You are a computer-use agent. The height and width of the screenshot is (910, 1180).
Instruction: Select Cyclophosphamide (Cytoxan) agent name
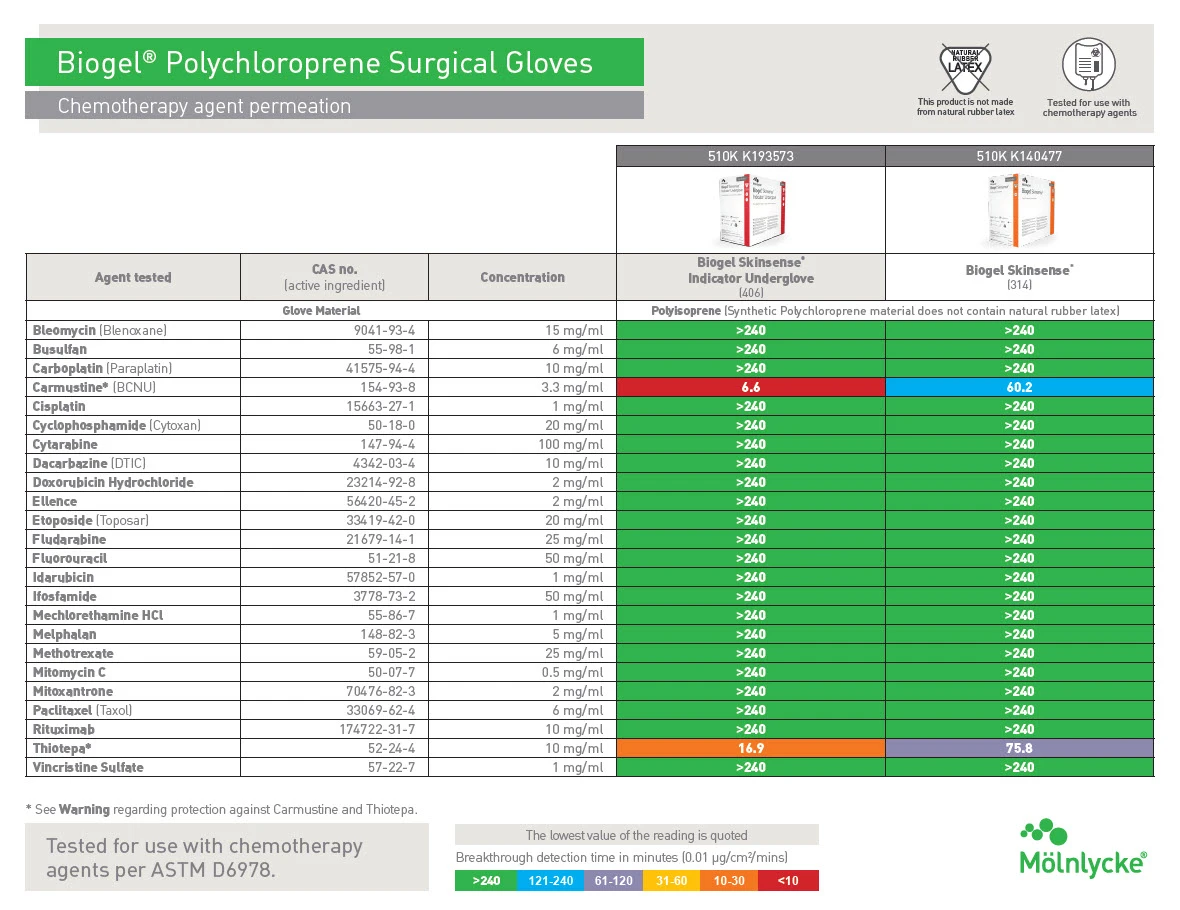pos(117,425)
